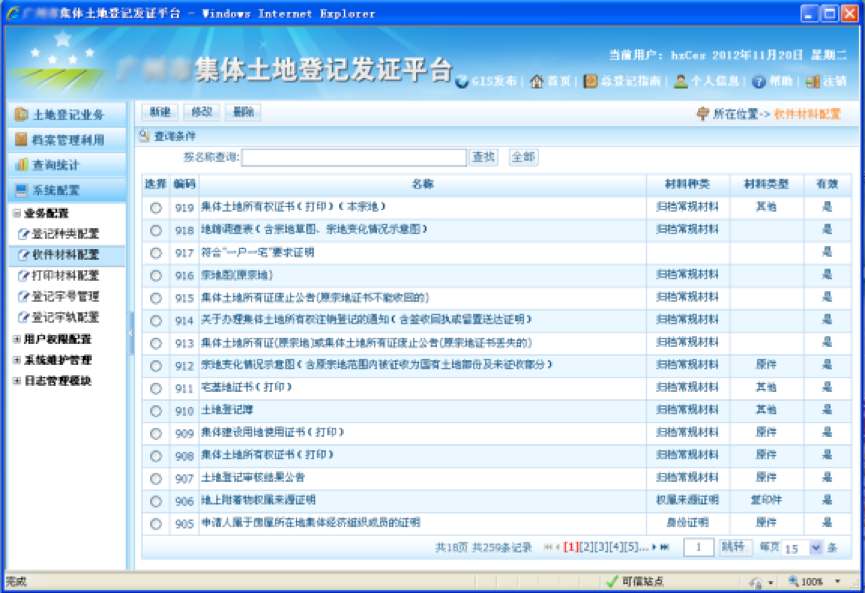Click the 按名称查询 text input field
865x593 pixels.
[x=354, y=157]
